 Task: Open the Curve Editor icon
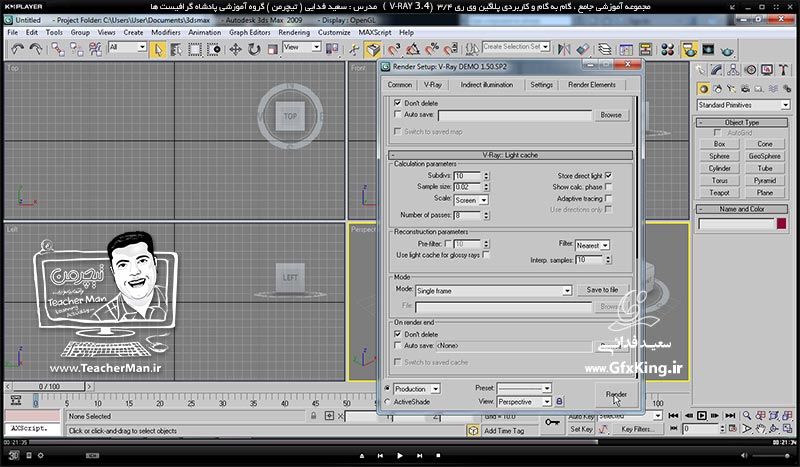[626, 49]
